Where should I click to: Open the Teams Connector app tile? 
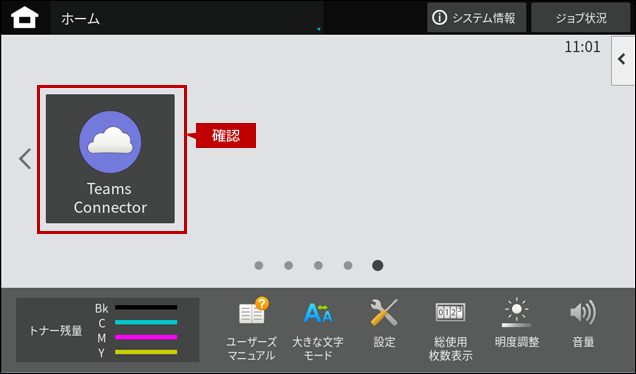(110, 159)
